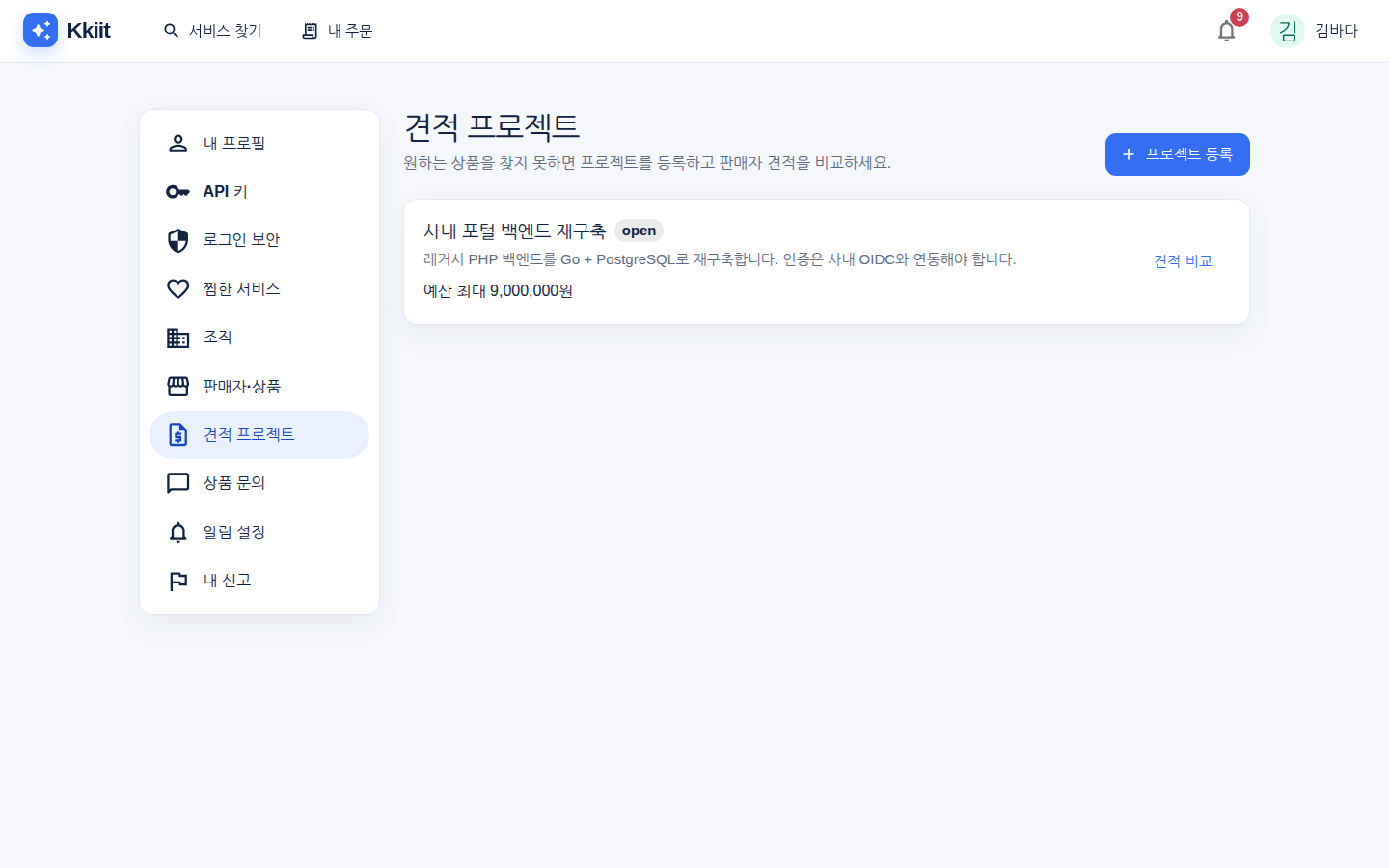1389x868 pixels.
Task: Select 견적 프로젝트 sidebar label
Action: (248, 435)
